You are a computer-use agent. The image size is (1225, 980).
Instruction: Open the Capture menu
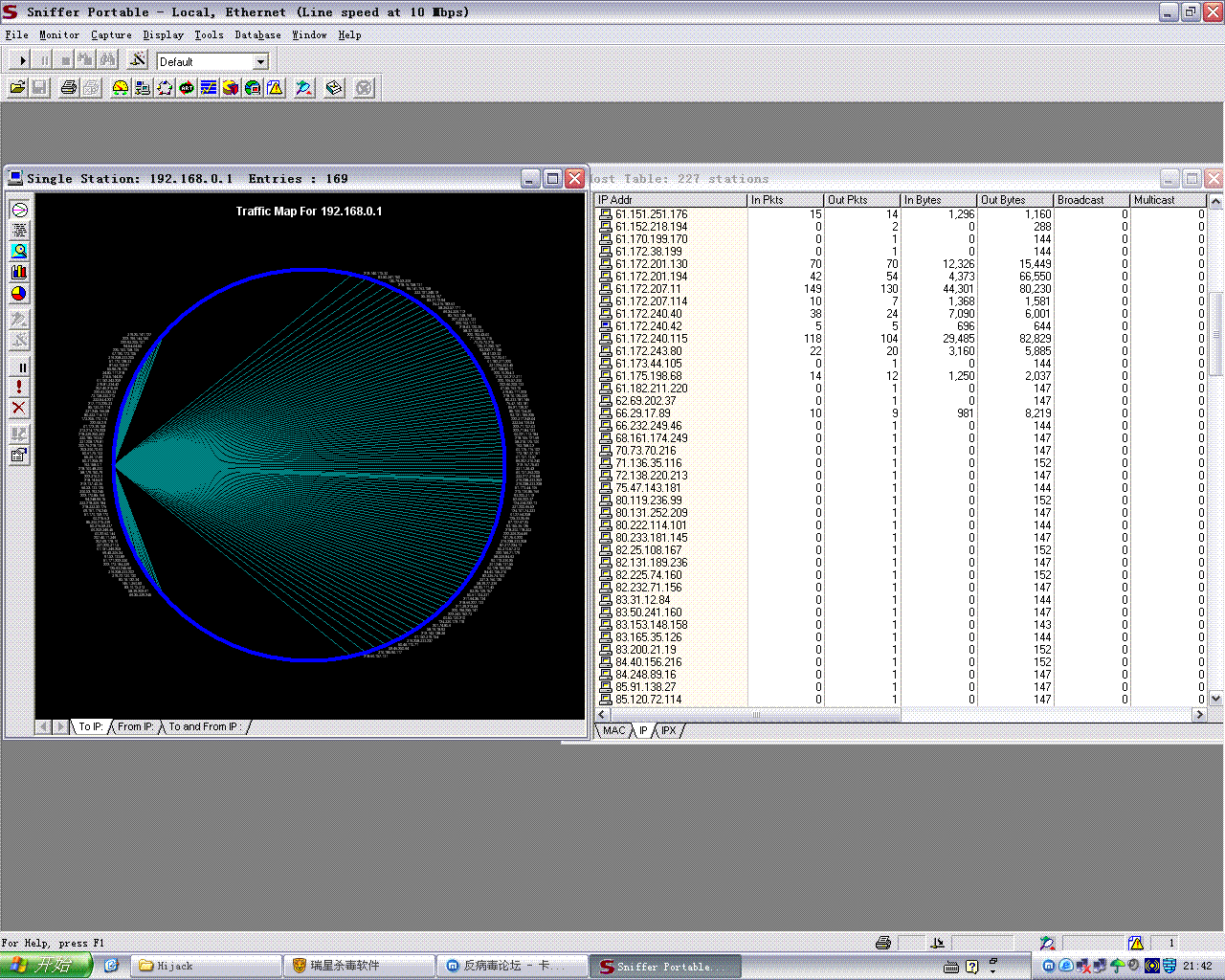(x=111, y=34)
